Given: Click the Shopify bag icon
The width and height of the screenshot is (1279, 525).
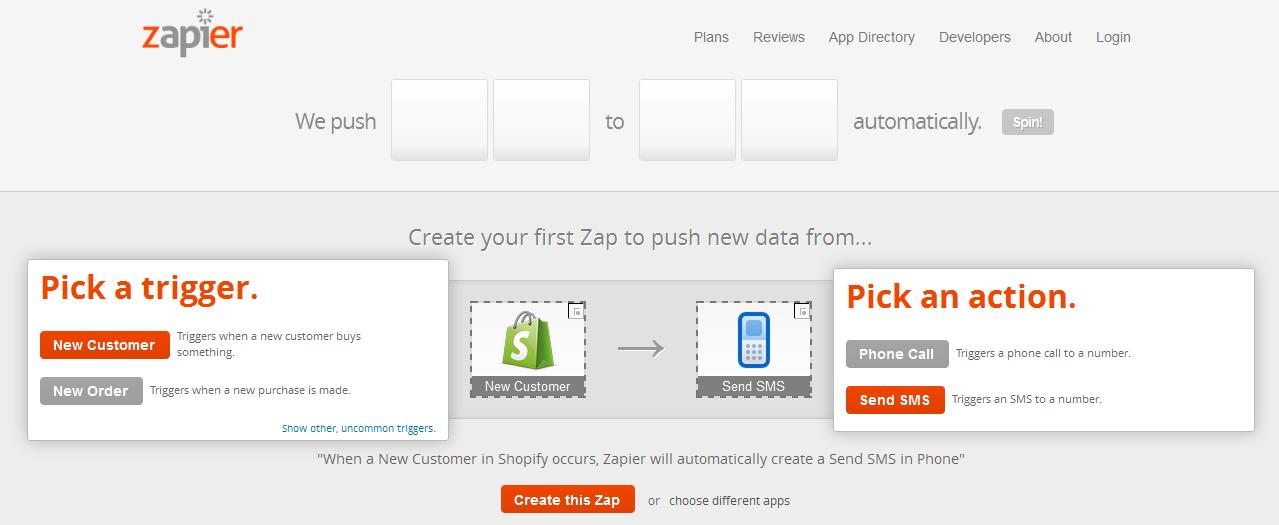Looking at the screenshot, I should (x=528, y=340).
